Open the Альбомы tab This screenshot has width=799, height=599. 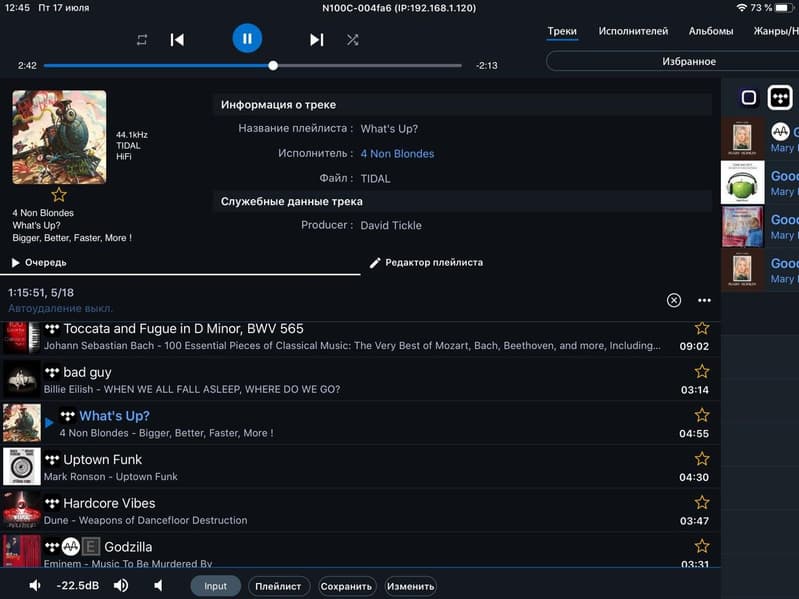[711, 31]
